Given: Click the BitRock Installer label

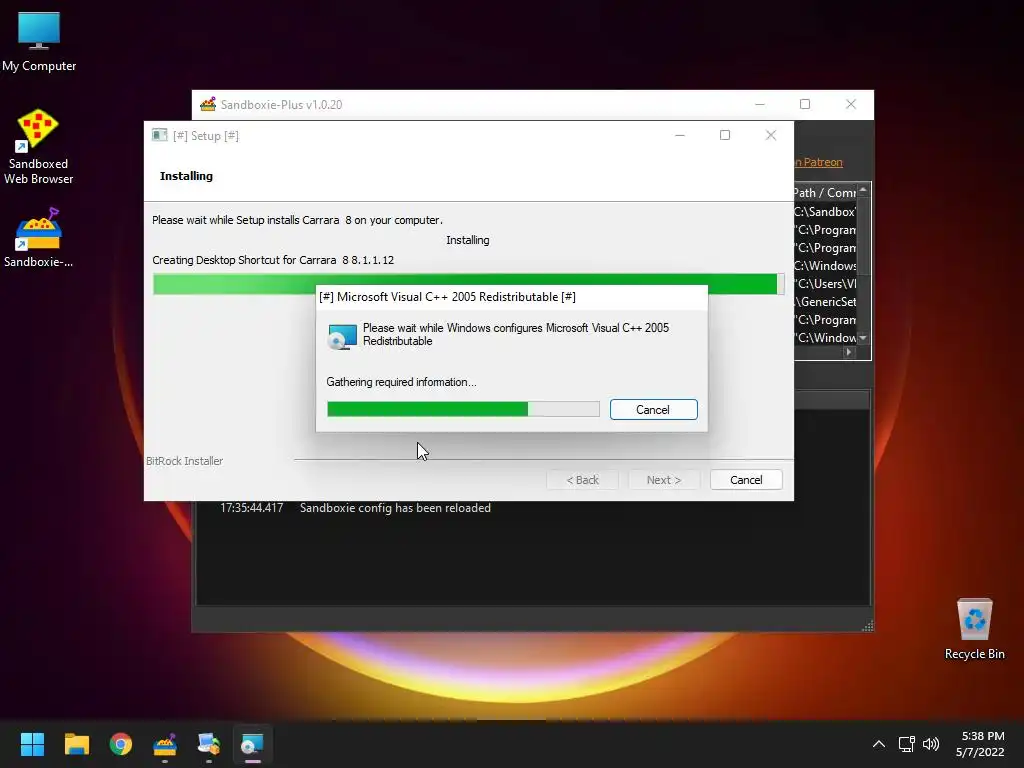Looking at the screenshot, I should pos(185,461).
